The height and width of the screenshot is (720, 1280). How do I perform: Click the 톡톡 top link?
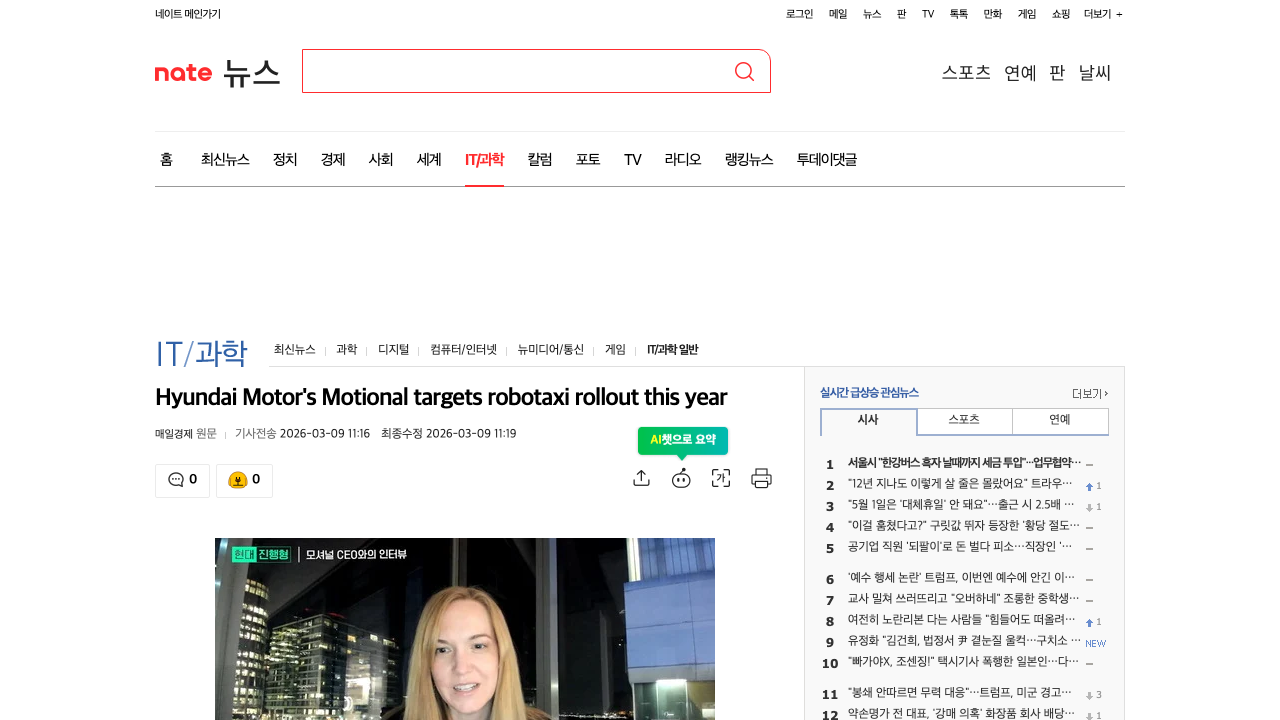pyautogui.click(x=959, y=14)
